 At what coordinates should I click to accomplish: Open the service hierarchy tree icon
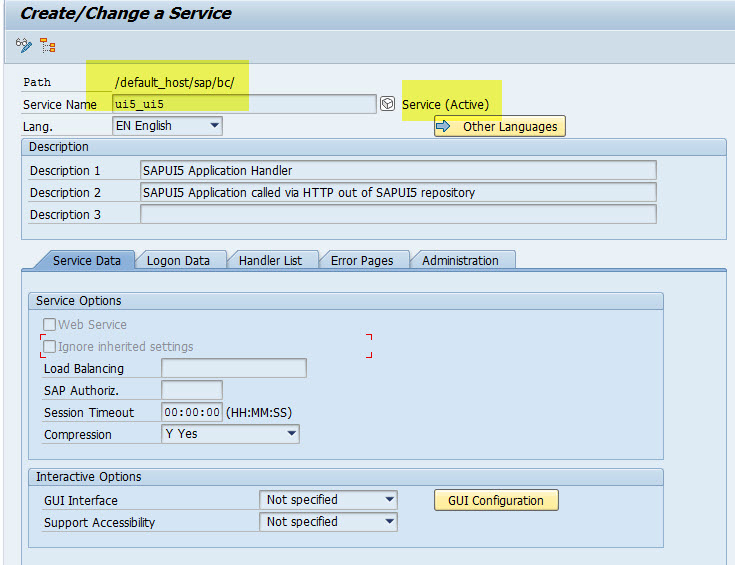tap(48, 45)
